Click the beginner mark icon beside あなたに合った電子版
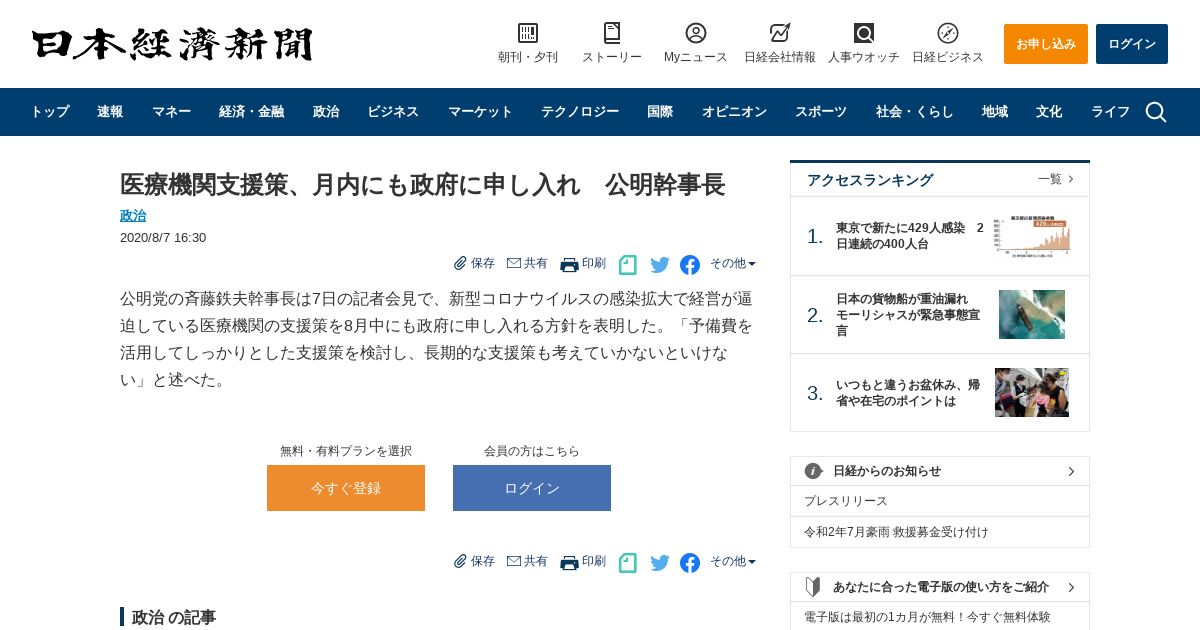The height and width of the screenshot is (630, 1200). (813, 587)
